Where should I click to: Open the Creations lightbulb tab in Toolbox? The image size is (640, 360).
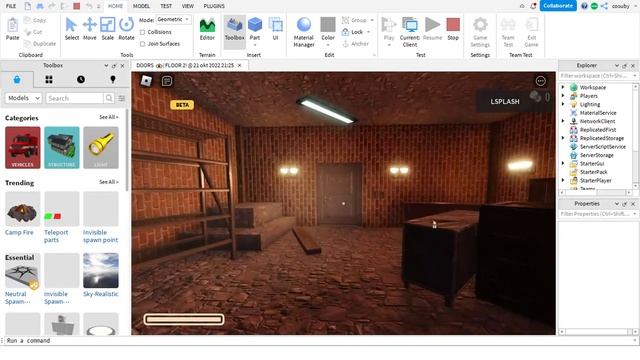coord(113,79)
